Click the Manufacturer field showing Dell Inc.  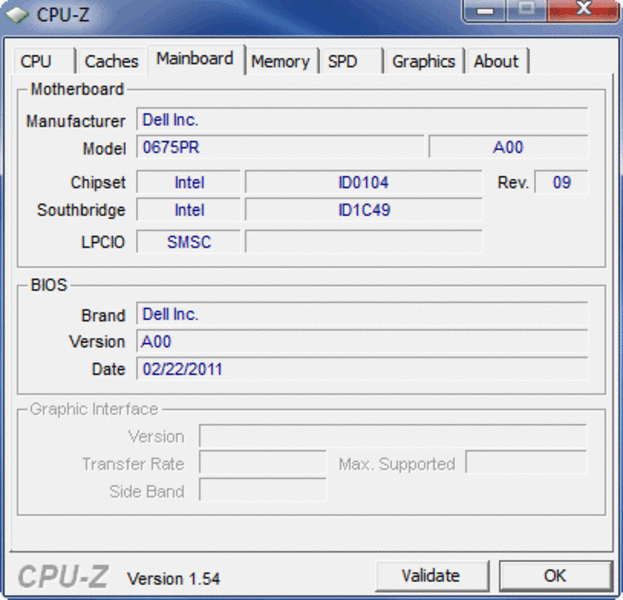click(362, 119)
